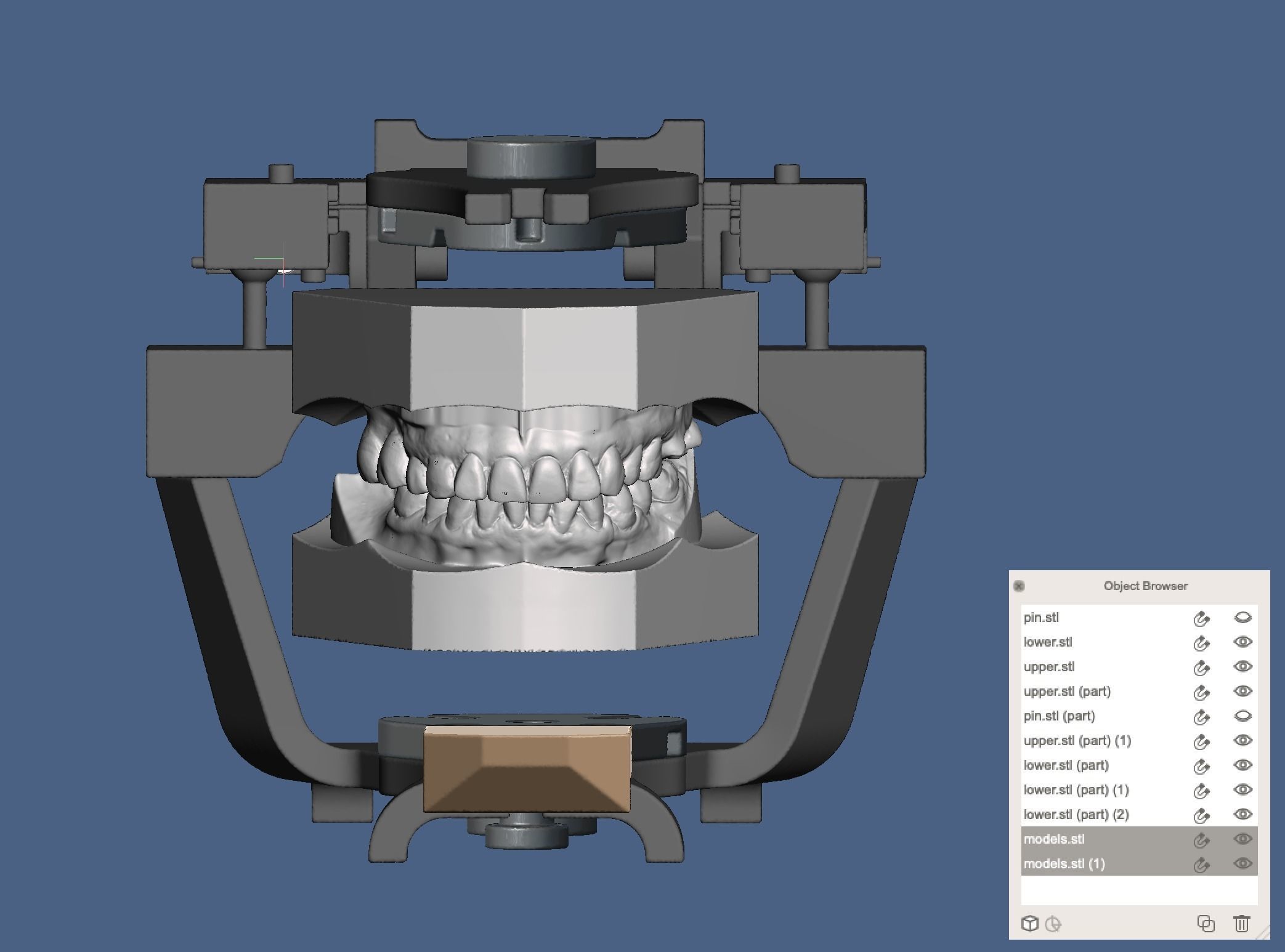Viewport: 1285px width, 952px height.
Task: Select lower.stl (part) (1) in list
Action: pos(1076,790)
